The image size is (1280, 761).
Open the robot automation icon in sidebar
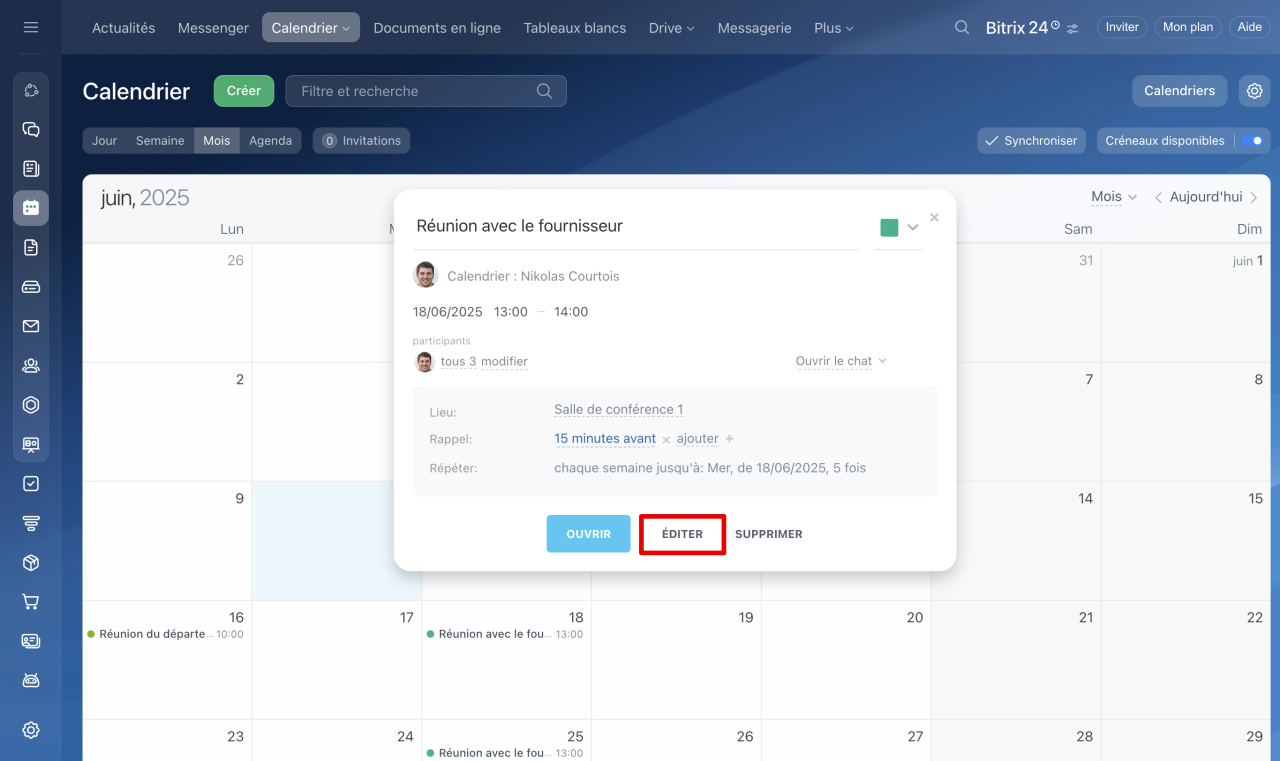click(31, 680)
